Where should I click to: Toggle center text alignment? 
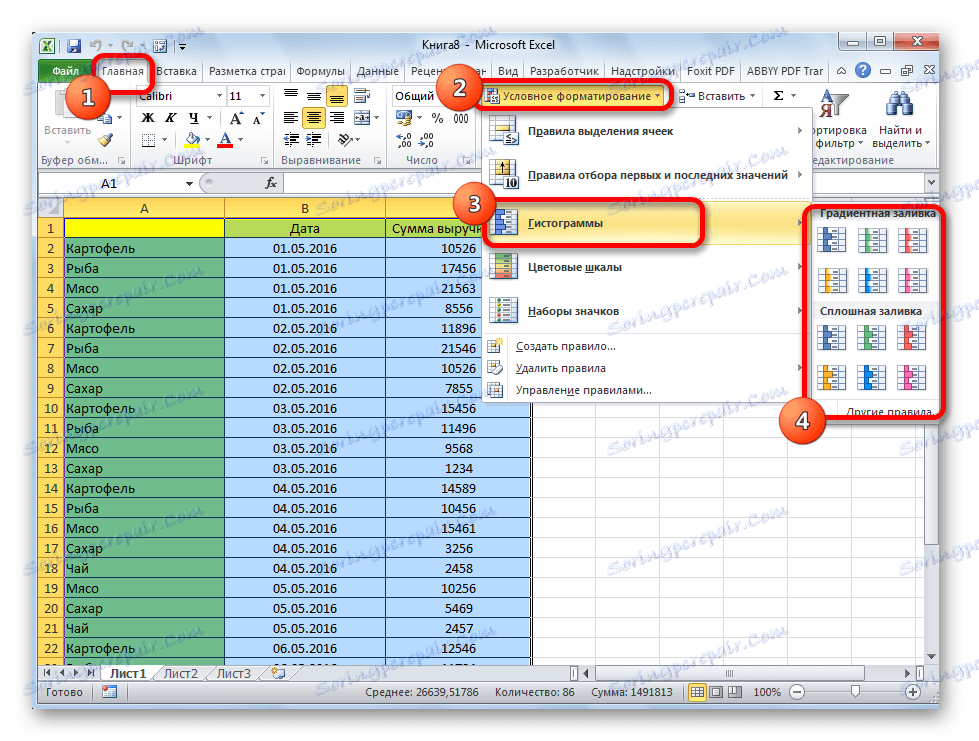[313, 118]
